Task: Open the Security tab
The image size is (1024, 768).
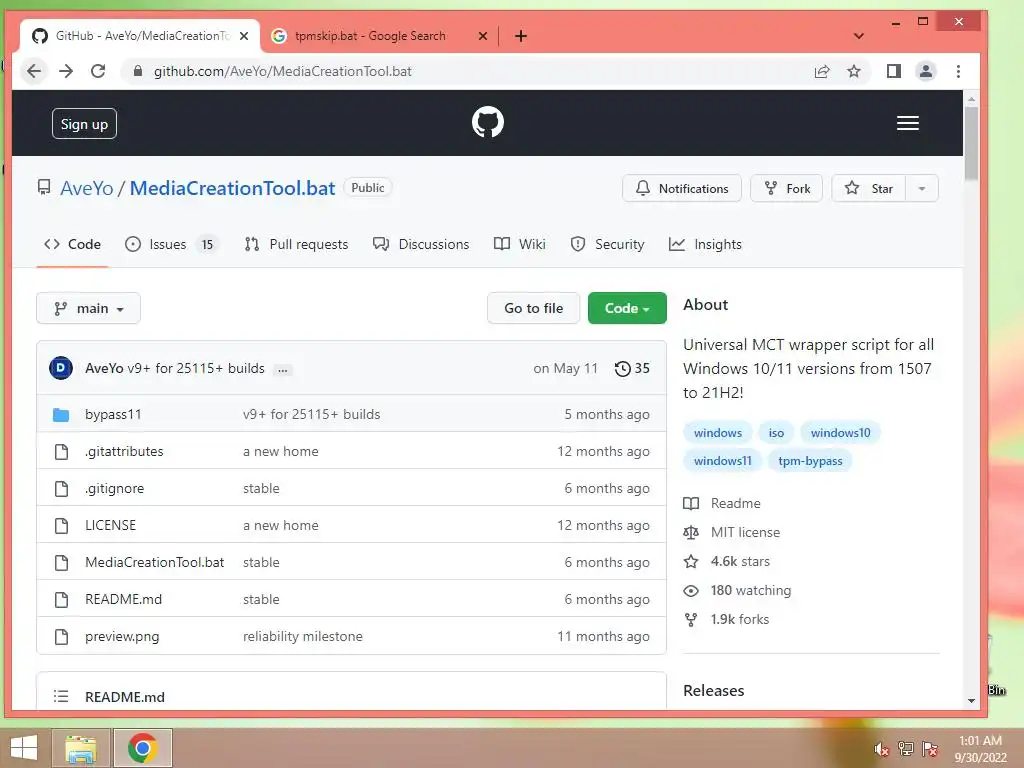Action: click(x=607, y=244)
